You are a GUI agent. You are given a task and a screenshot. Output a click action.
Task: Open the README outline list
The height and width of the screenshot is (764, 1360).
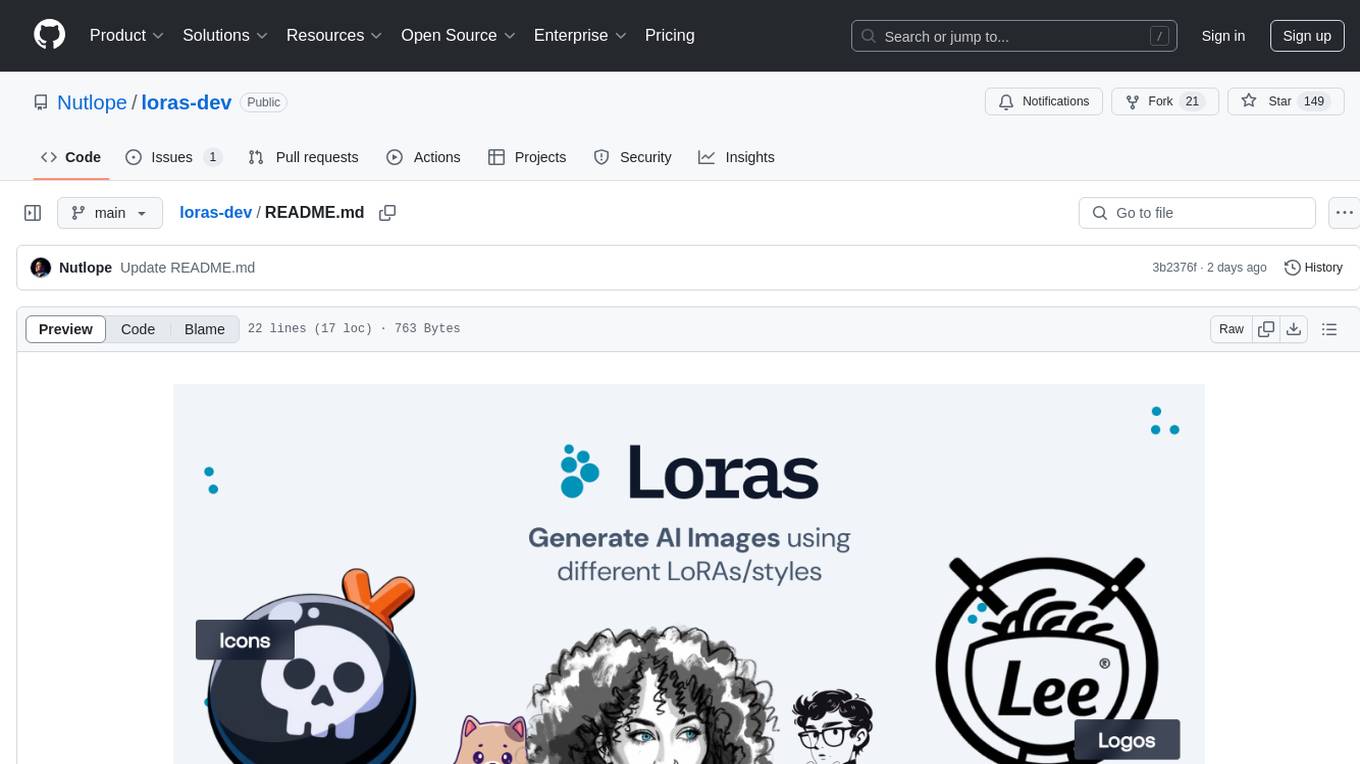point(1329,329)
